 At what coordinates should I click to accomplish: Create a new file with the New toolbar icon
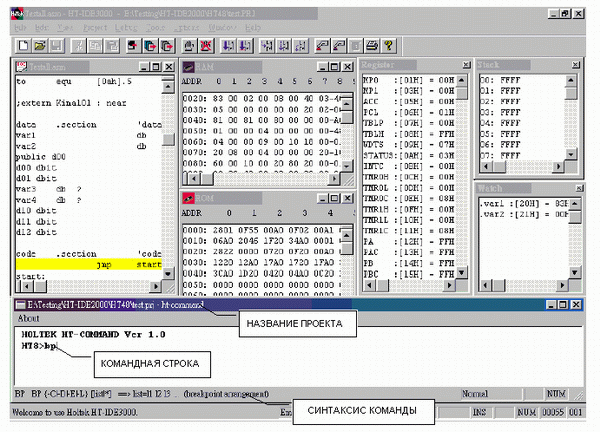(23, 46)
